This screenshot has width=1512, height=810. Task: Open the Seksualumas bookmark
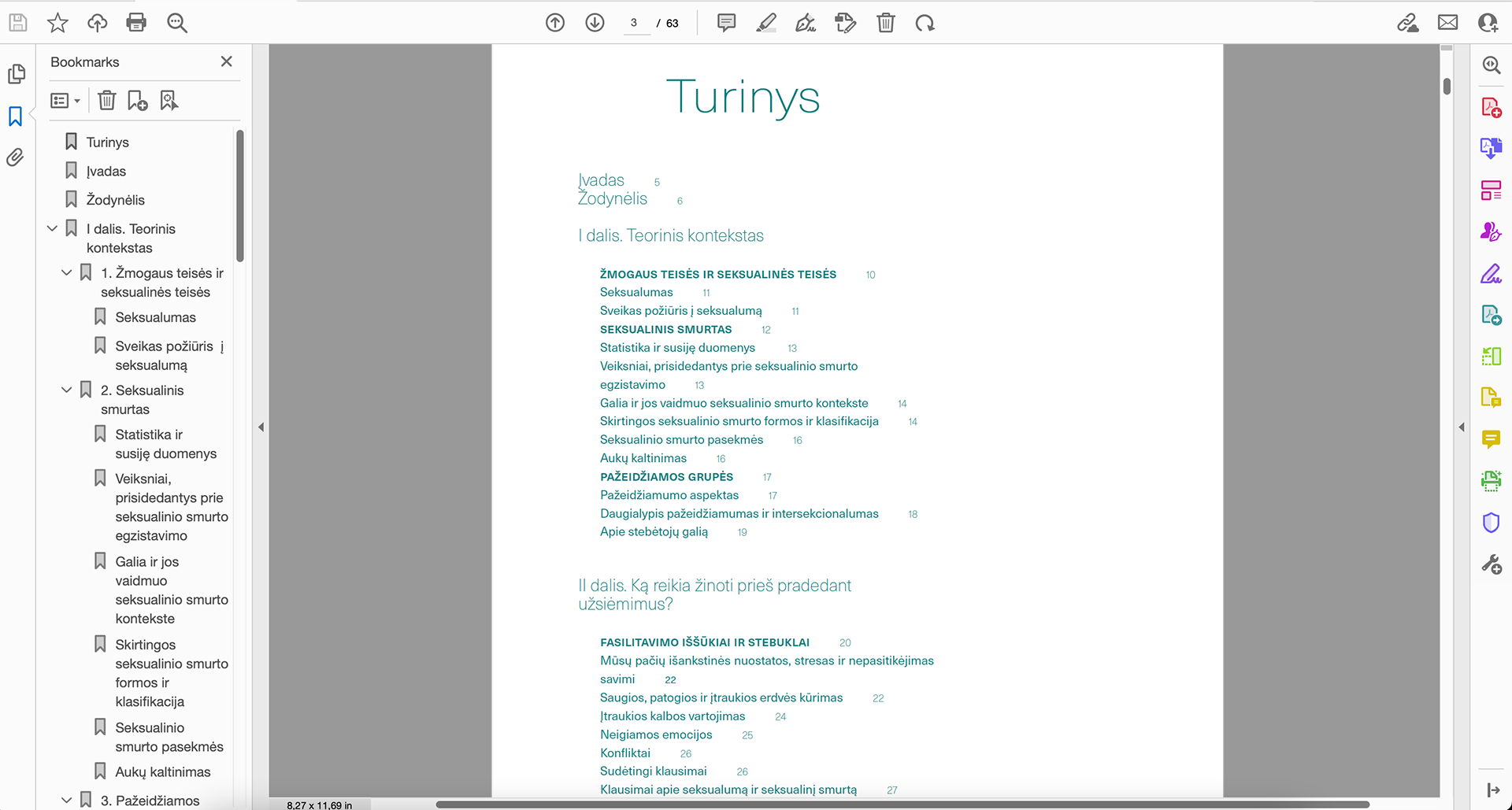point(155,317)
